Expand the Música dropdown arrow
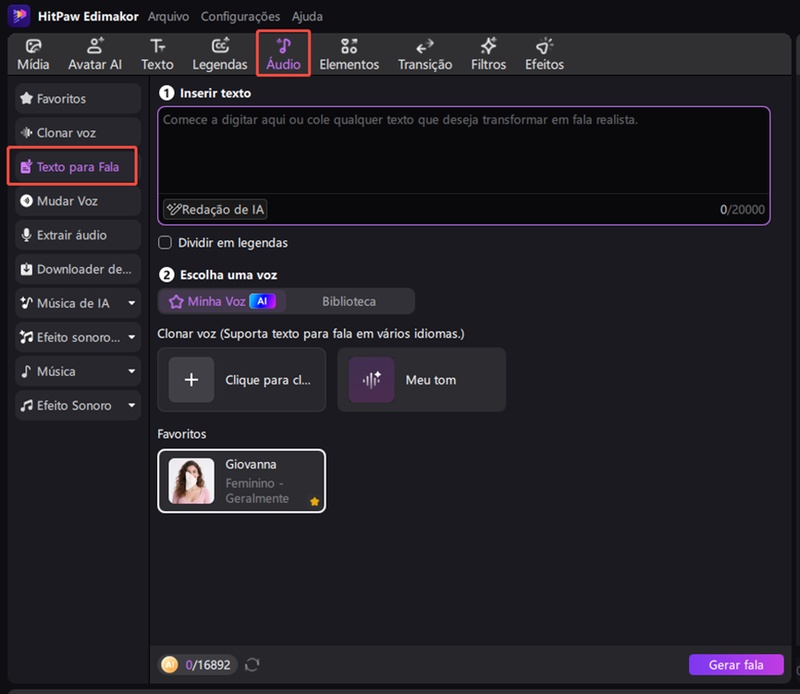Image resolution: width=800 pixels, height=694 pixels. pyautogui.click(x=132, y=371)
